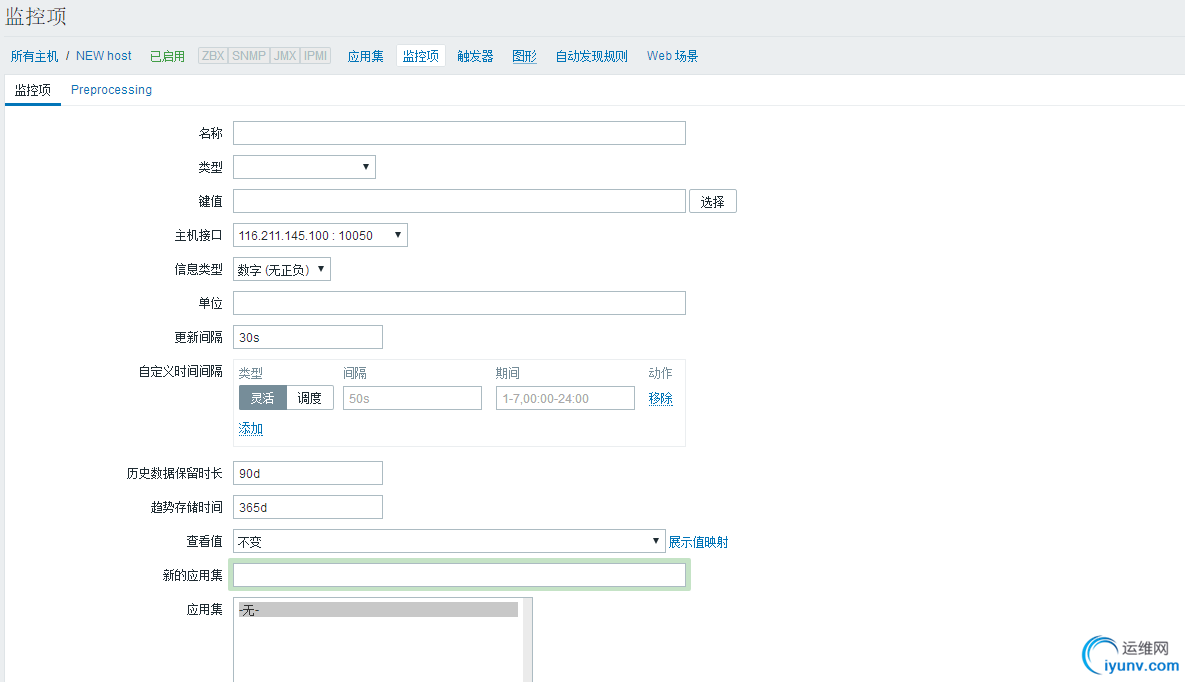The width and height of the screenshot is (1185, 682).
Task: Open the 触发器 navigation tab
Action: click(x=475, y=56)
